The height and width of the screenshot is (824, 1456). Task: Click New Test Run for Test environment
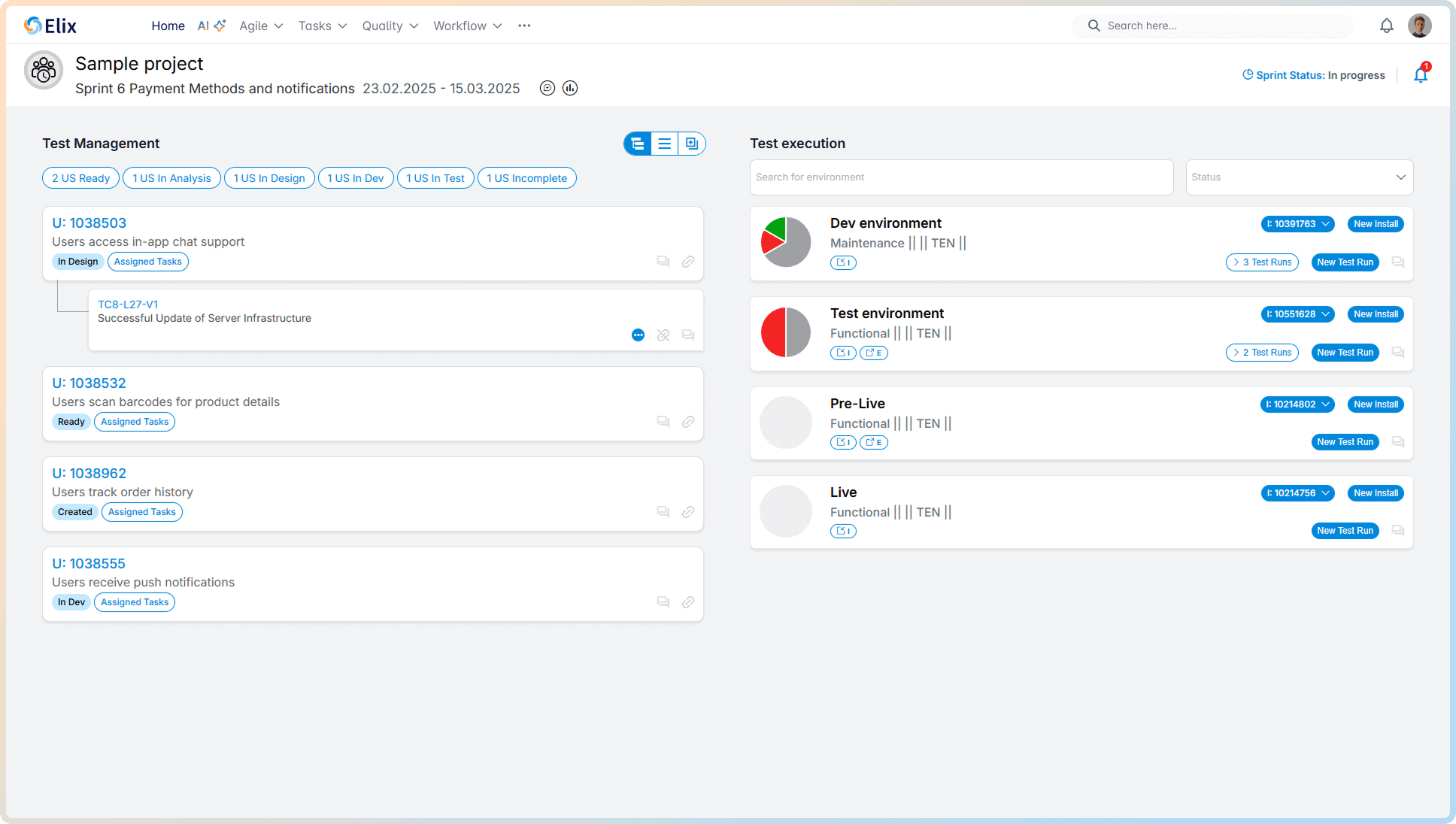(x=1345, y=353)
